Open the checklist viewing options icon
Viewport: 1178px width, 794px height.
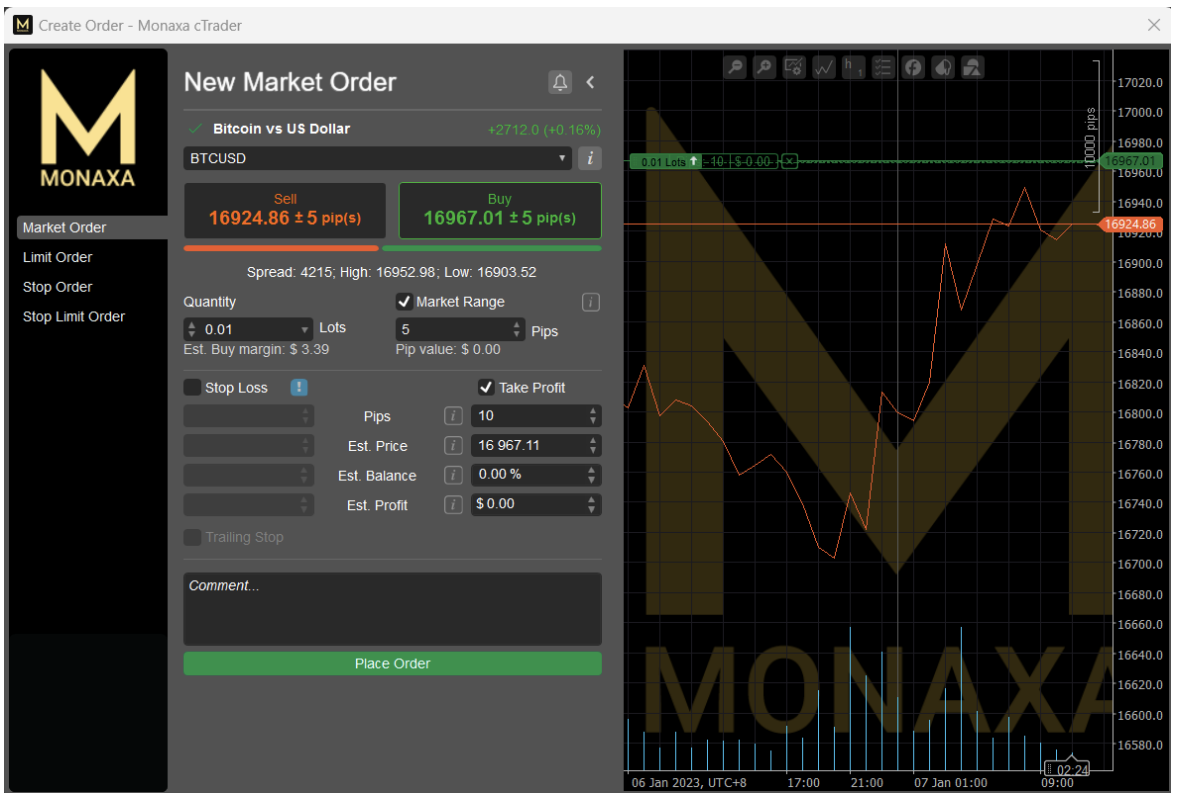(x=883, y=68)
